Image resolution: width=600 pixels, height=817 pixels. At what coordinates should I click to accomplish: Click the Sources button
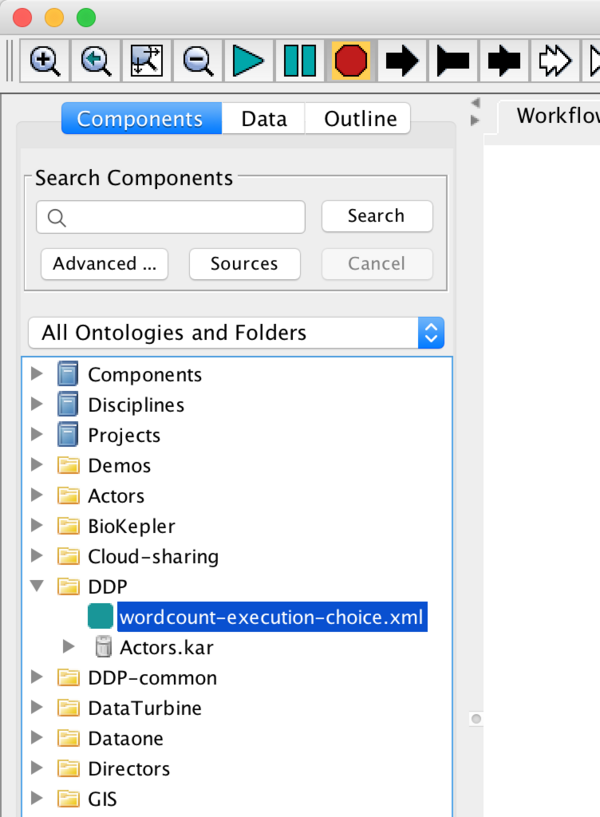[x=244, y=264]
